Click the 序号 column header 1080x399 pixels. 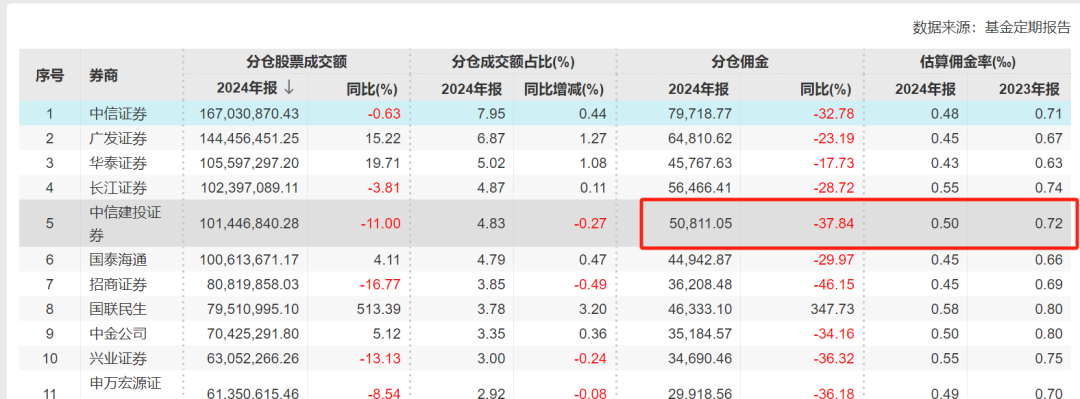coord(50,75)
